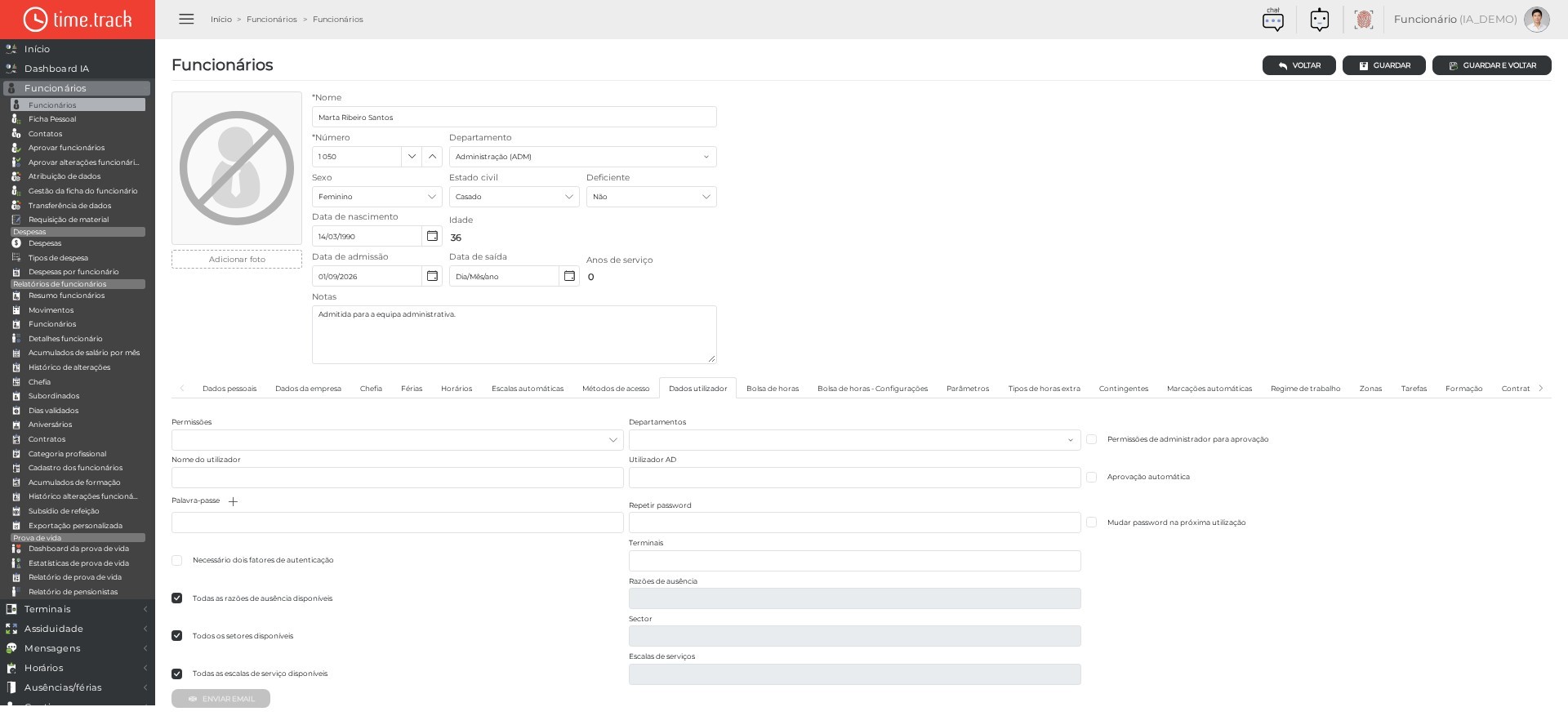Click the VOLTAR button
Viewport: 1568px width, 716px height.
tap(1299, 65)
